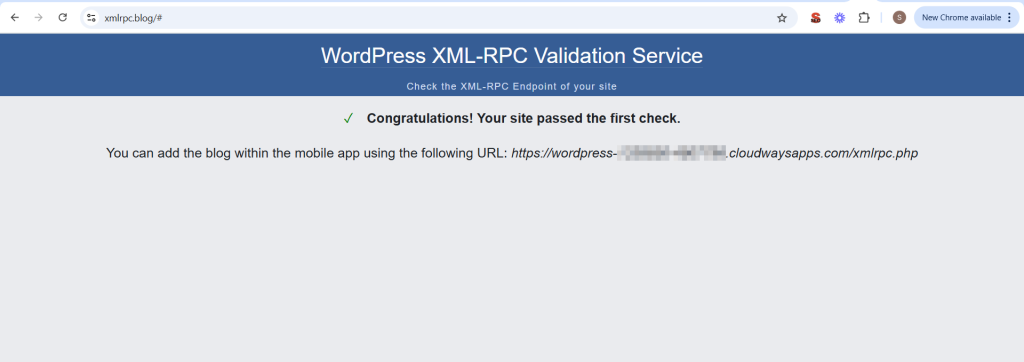Bookmark this page with the star icon

pos(782,18)
